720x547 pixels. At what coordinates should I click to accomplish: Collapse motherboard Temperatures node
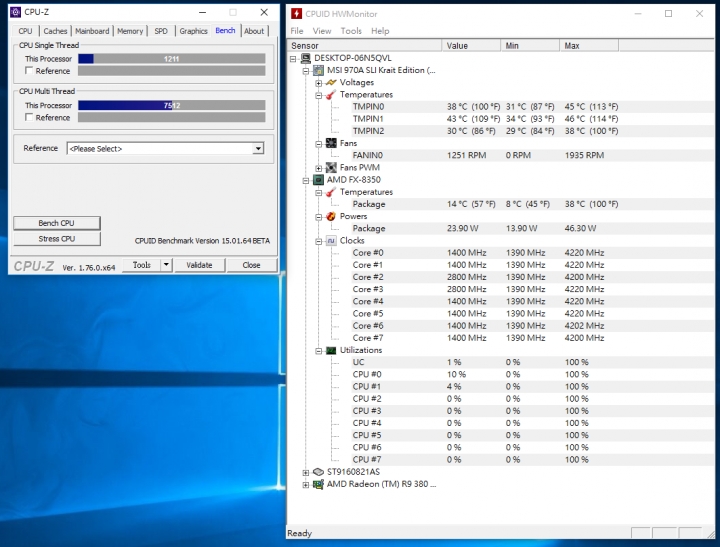click(x=319, y=95)
